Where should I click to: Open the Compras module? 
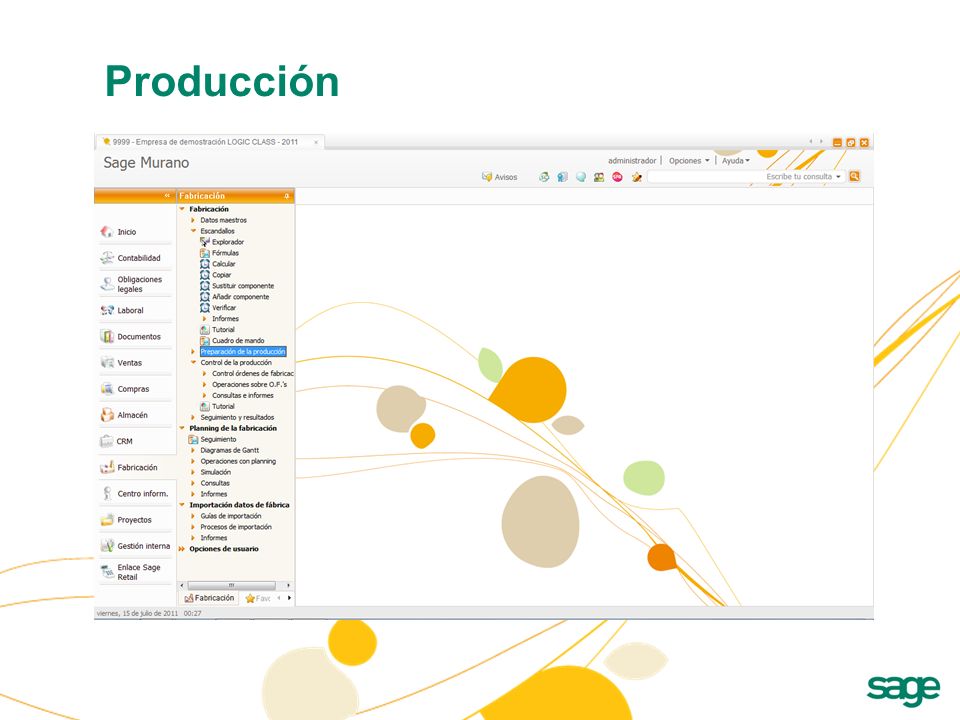click(135, 389)
